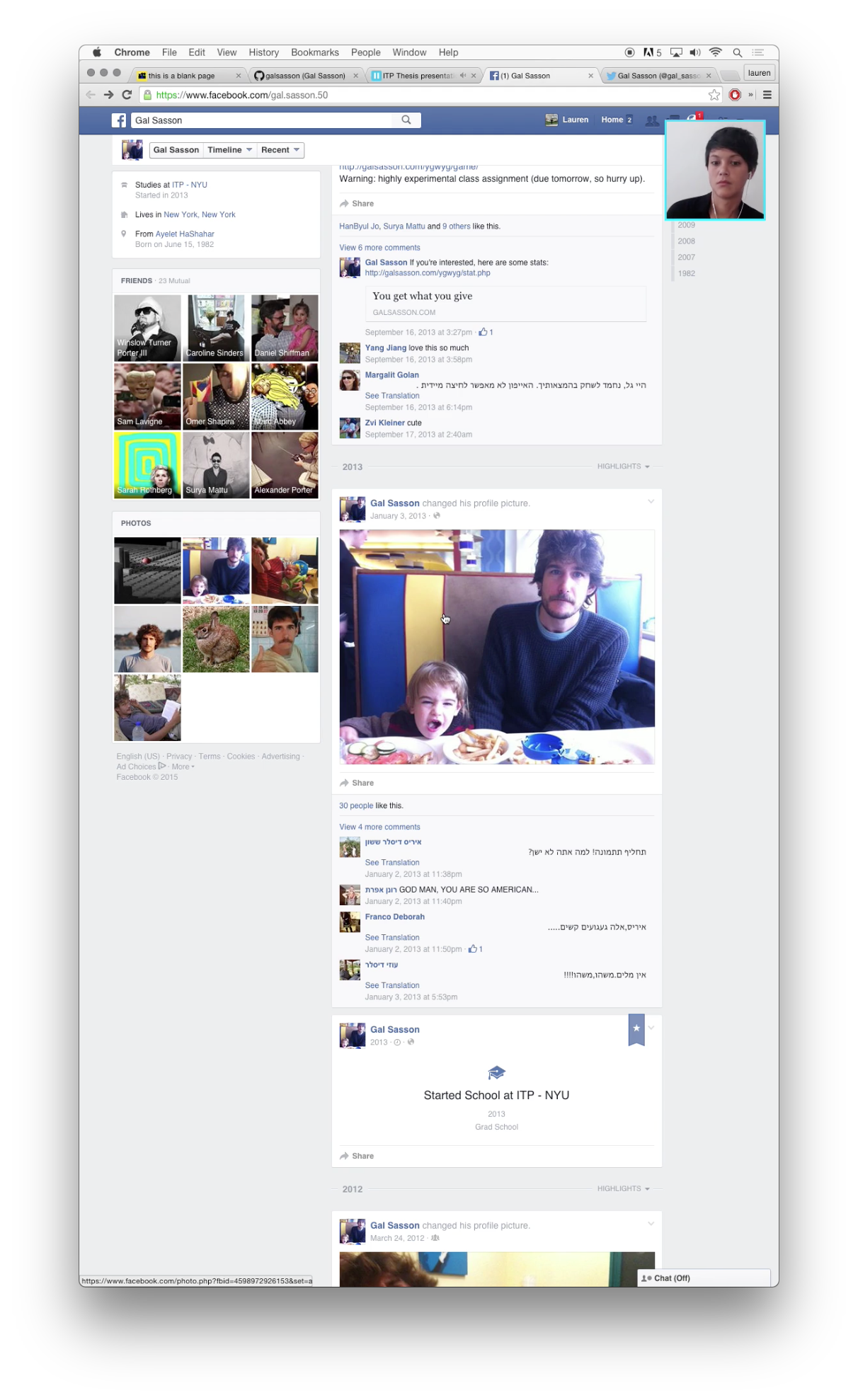Click Wi-Fi icon in macOS menu bar
Viewport: 858px width, 1400px height.
pyautogui.click(x=716, y=52)
